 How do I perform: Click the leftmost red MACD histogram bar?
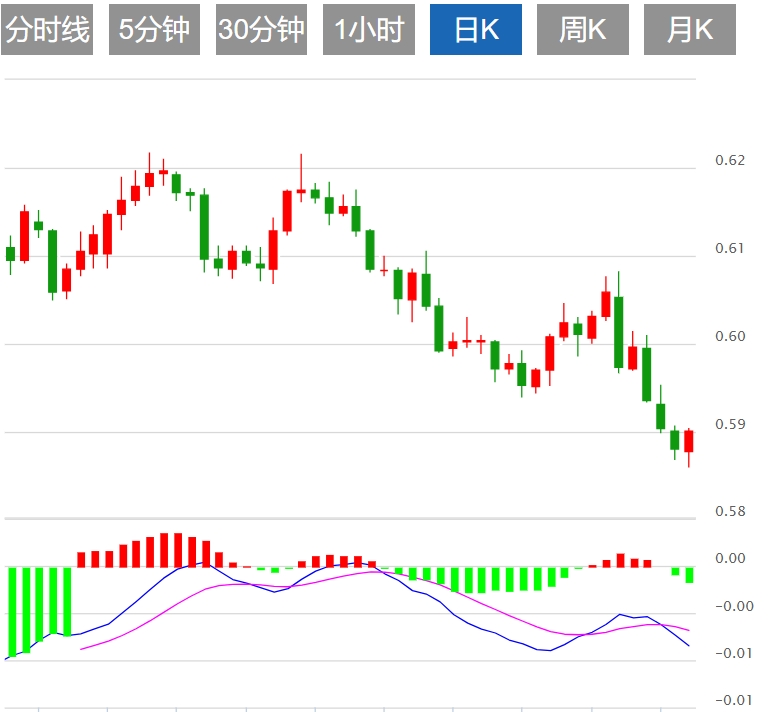tap(83, 559)
